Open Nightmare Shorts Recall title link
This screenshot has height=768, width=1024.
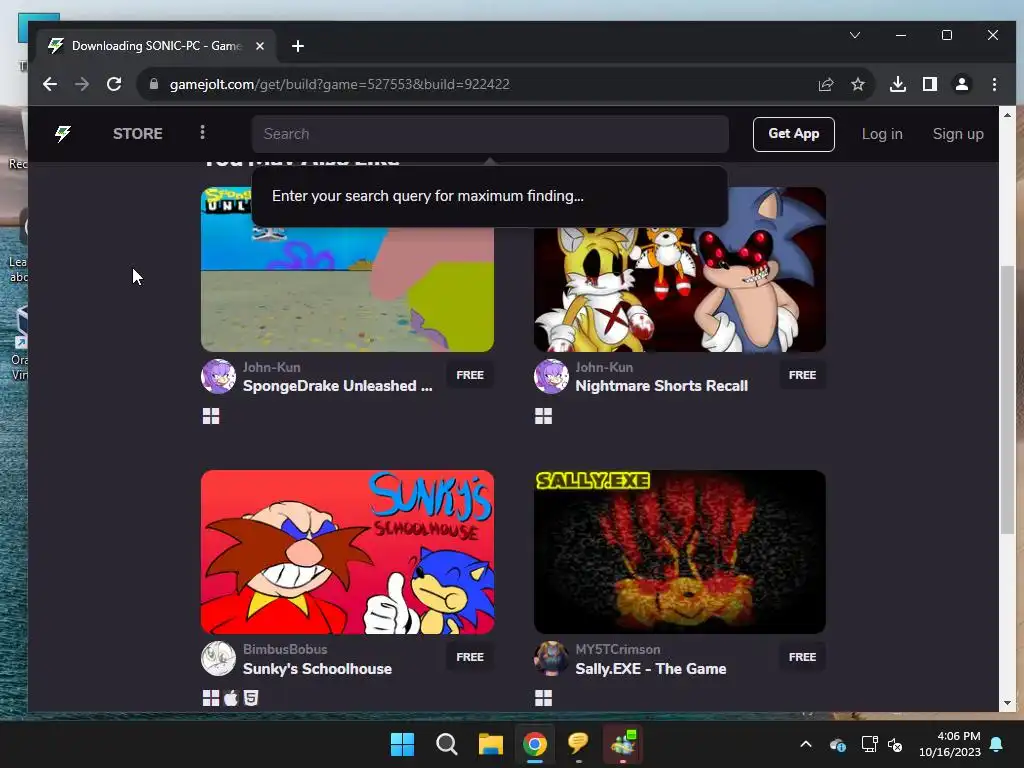click(662, 386)
